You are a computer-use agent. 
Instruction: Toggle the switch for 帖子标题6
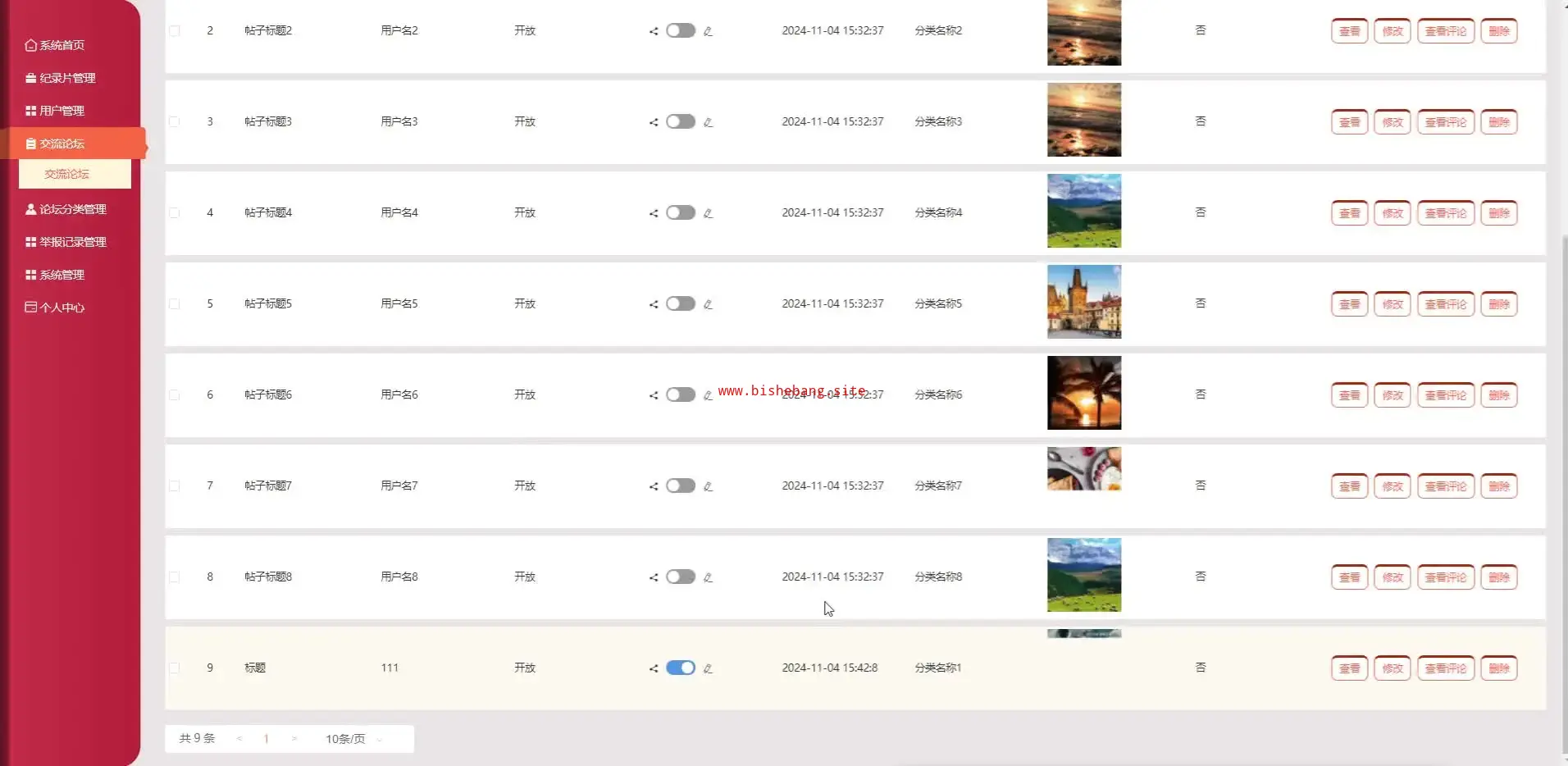[x=681, y=394]
